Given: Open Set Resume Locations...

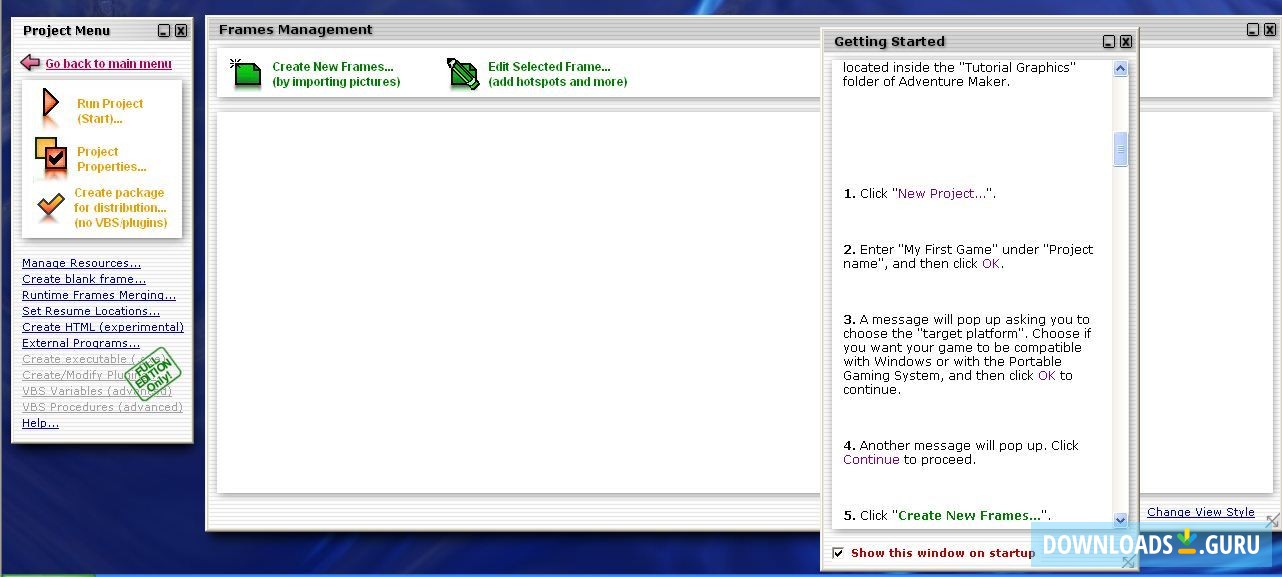Looking at the screenshot, I should point(91,311).
